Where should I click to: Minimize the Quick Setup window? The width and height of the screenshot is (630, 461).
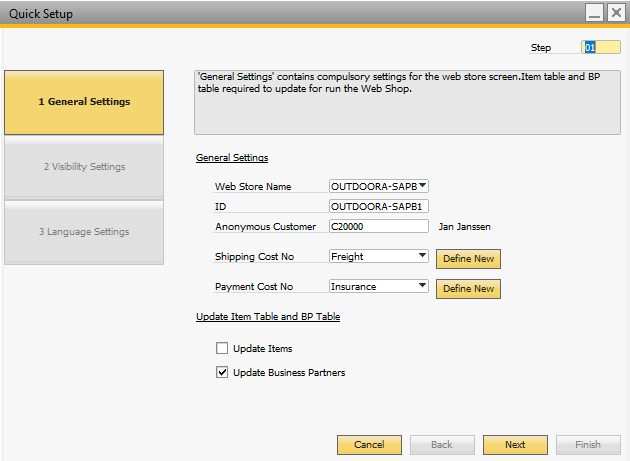[x=594, y=13]
